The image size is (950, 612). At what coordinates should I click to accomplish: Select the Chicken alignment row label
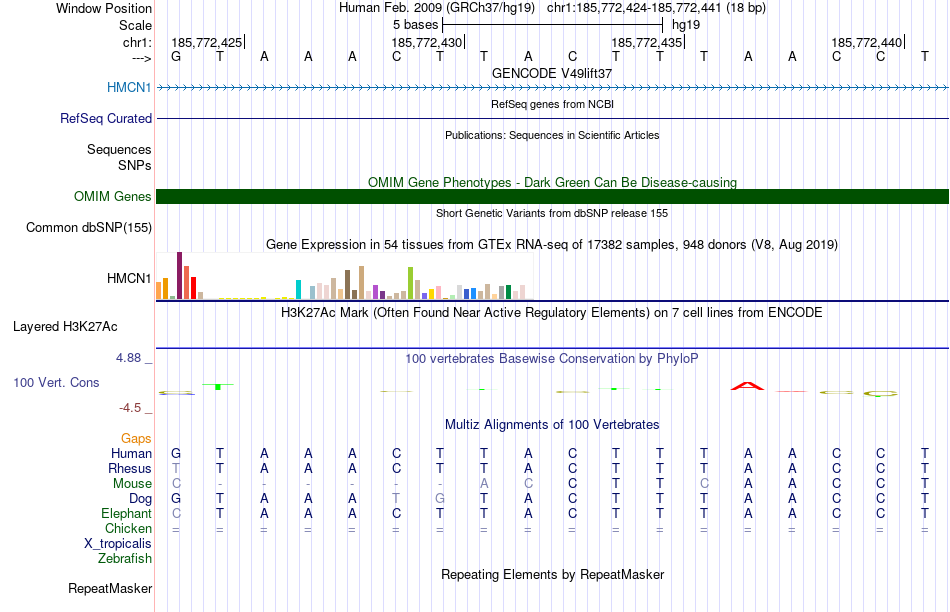[128, 528]
